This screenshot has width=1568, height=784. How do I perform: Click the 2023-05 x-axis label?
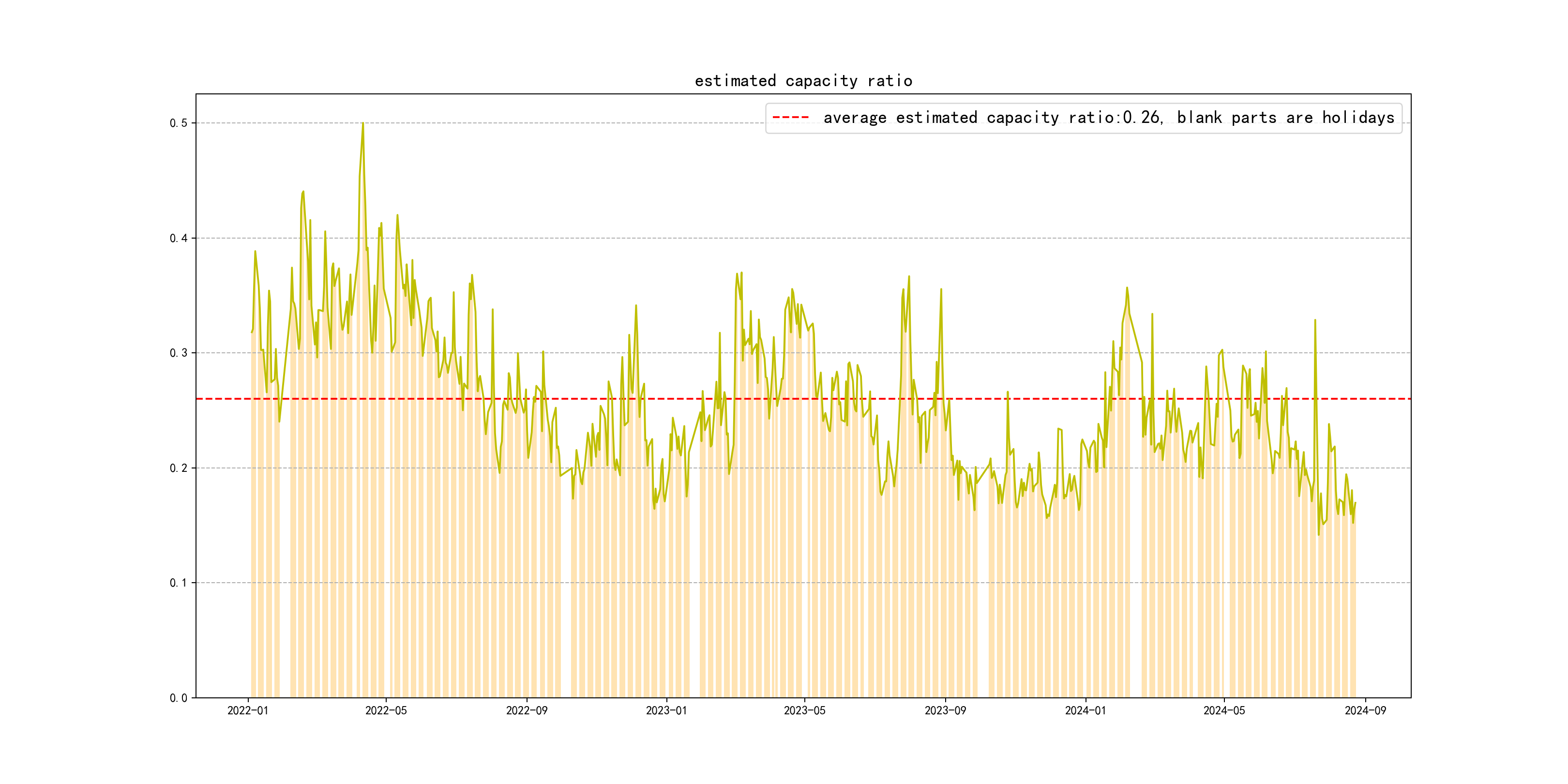coord(804,710)
